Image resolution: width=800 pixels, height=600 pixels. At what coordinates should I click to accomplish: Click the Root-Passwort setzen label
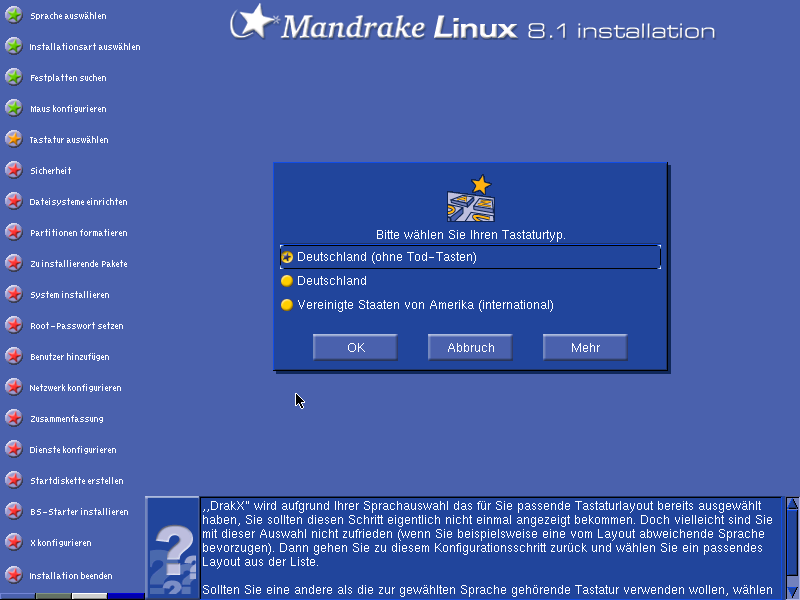(77, 326)
